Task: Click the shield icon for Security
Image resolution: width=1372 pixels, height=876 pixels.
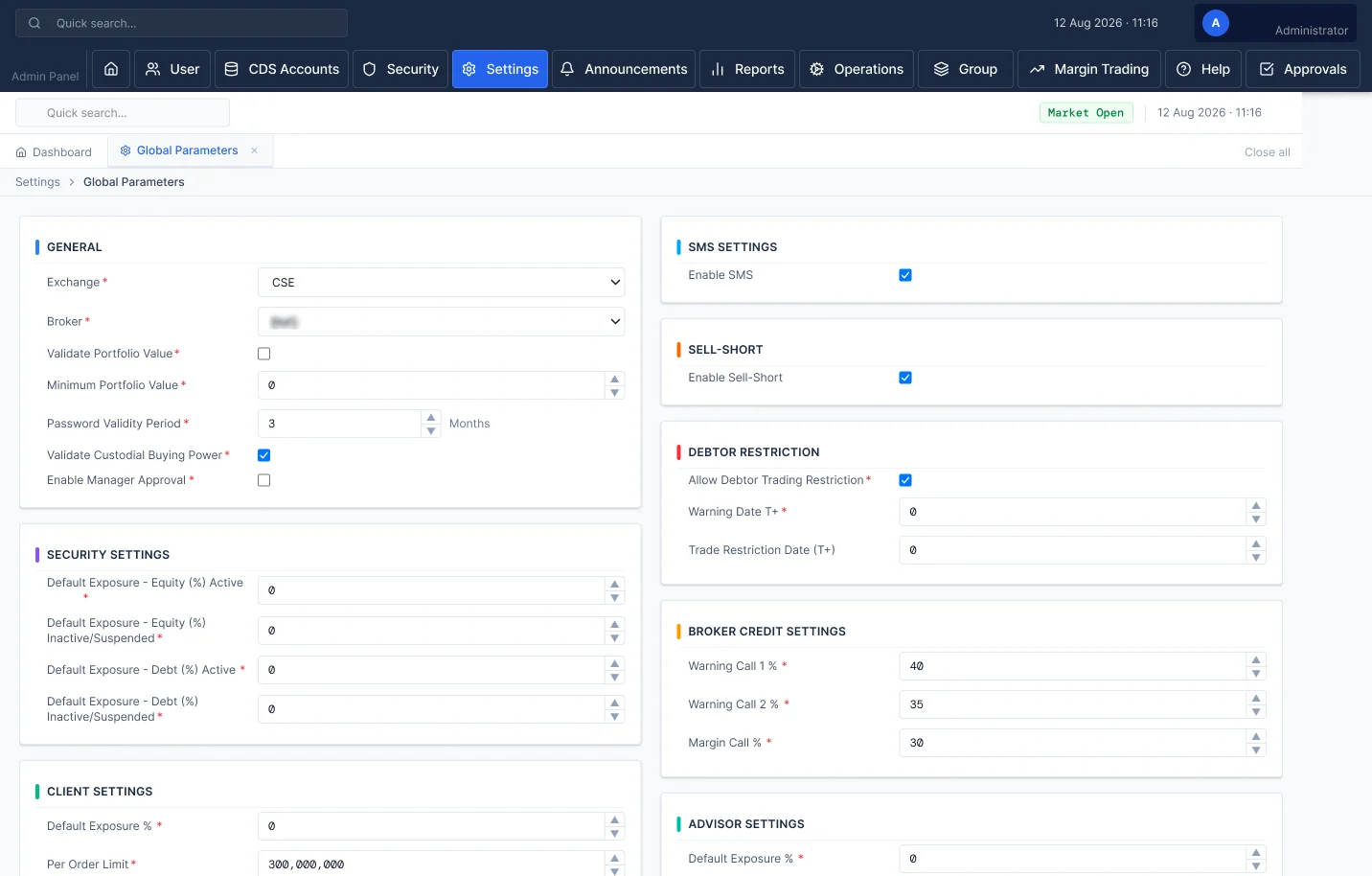Action: 370,69
